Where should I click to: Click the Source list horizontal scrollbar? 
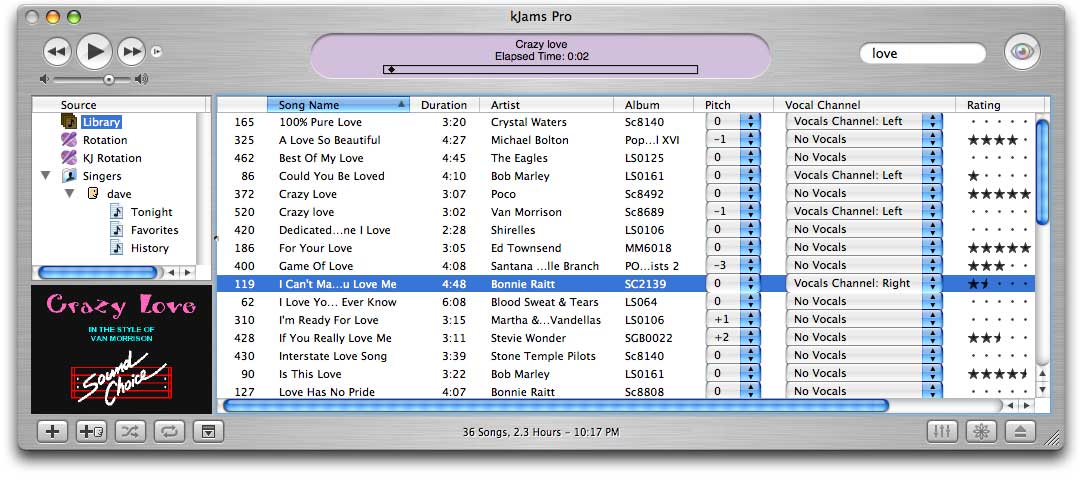tap(98, 273)
